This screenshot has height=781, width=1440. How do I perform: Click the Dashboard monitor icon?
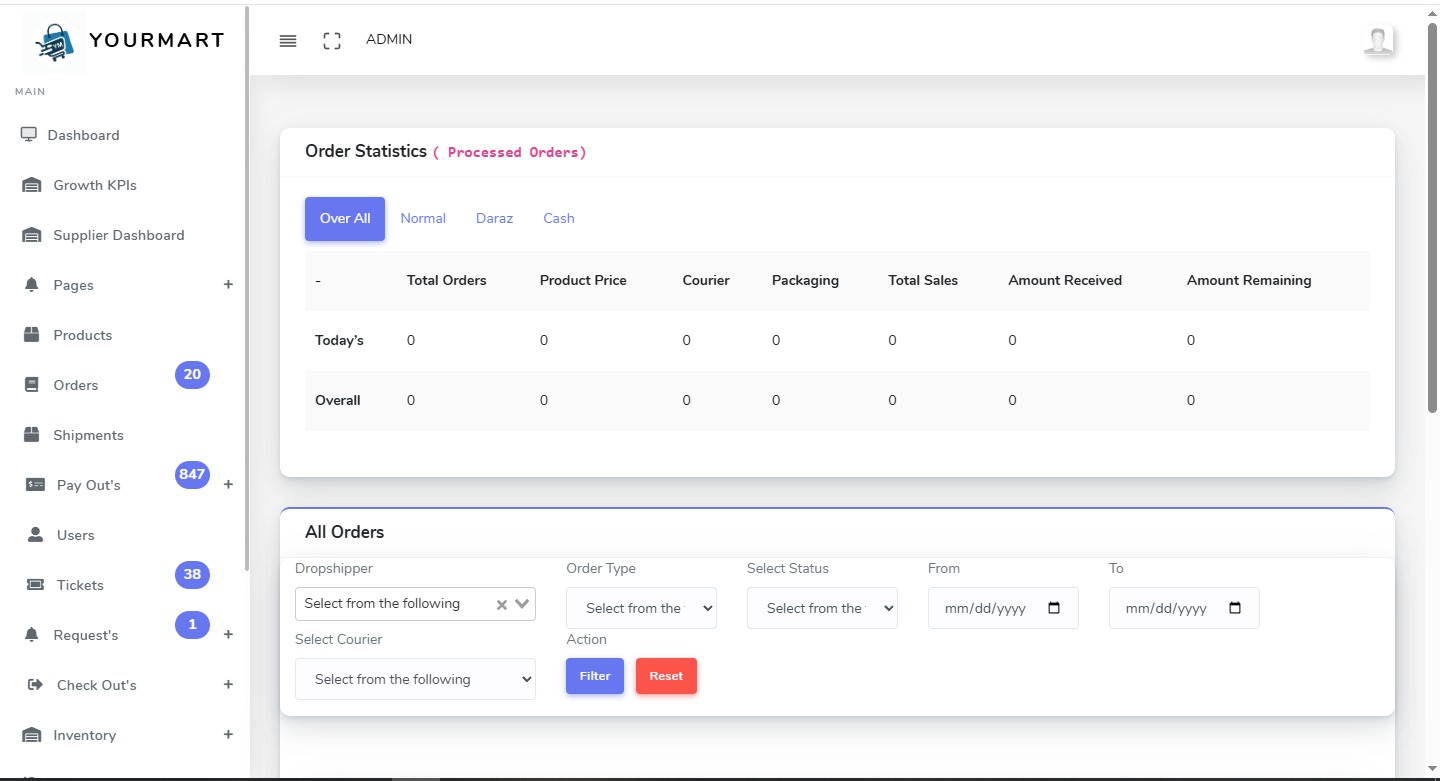29,134
